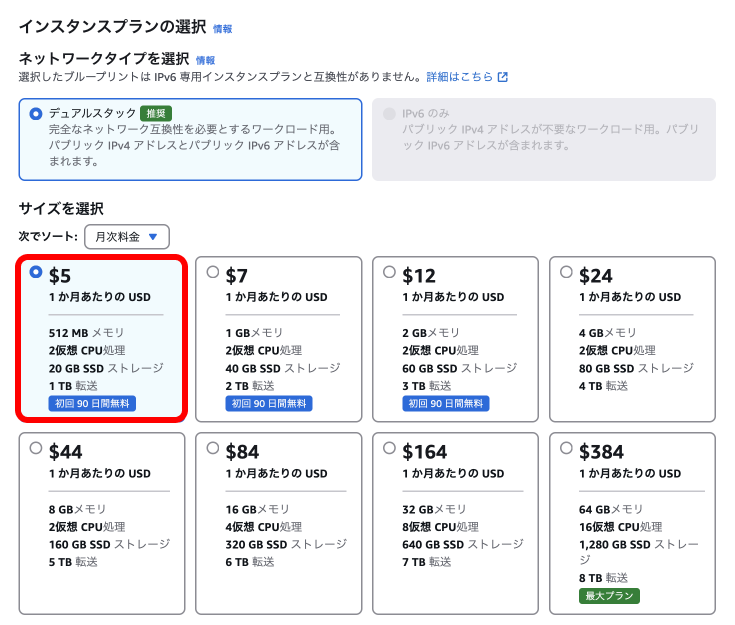Choose the $164 per month plan radio
Image resolution: width=735 pixels, height=625 pixels.
pos(389,448)
